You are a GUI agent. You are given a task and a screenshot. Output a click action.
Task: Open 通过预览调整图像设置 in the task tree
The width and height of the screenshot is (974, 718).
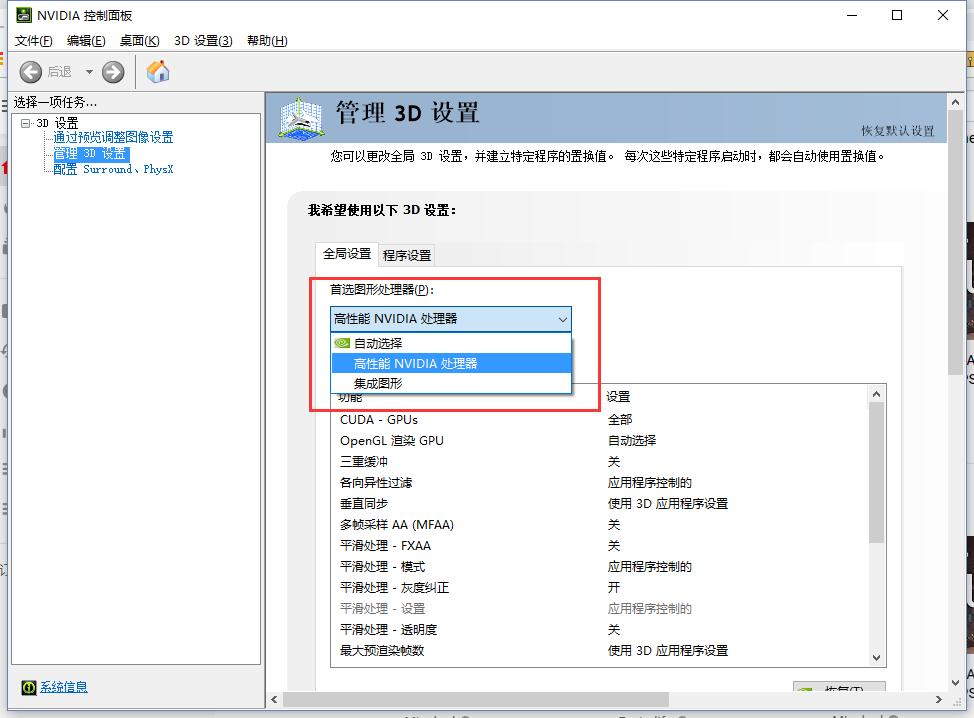(113, 138)
